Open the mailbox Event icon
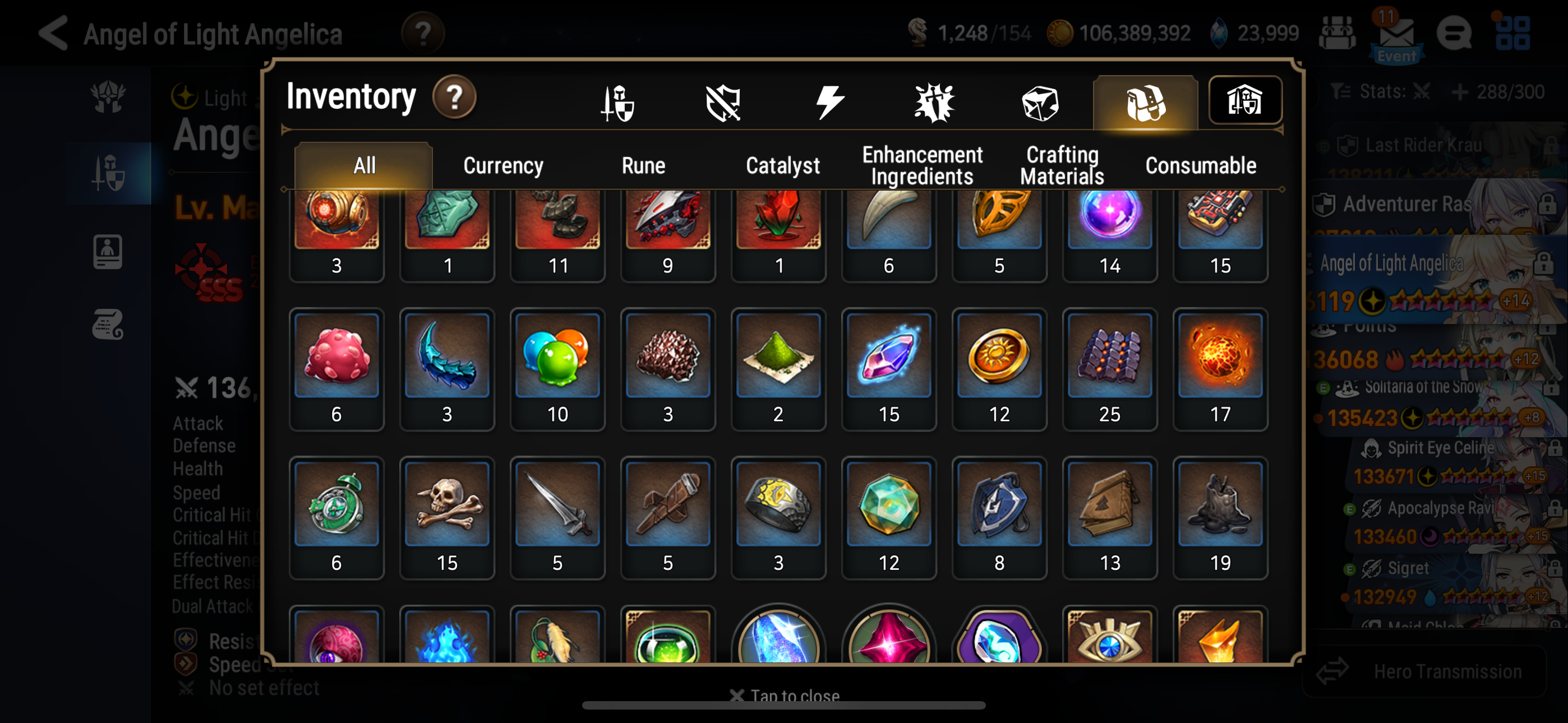 1396,35
